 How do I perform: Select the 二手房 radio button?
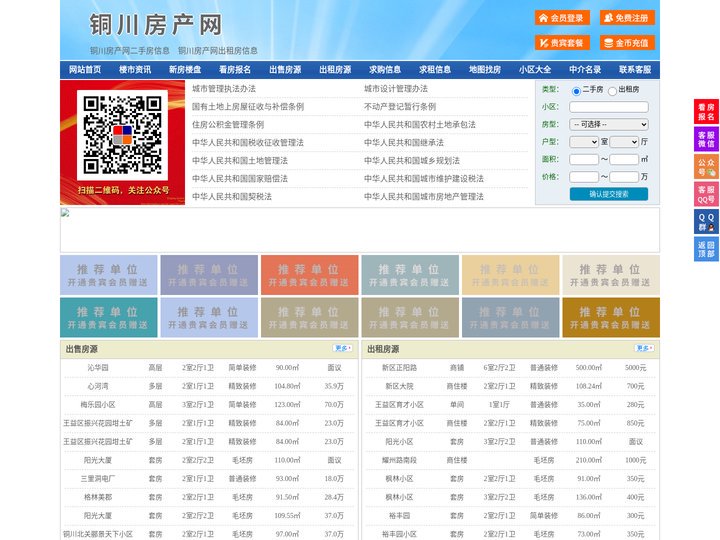[x=576, y=91]
